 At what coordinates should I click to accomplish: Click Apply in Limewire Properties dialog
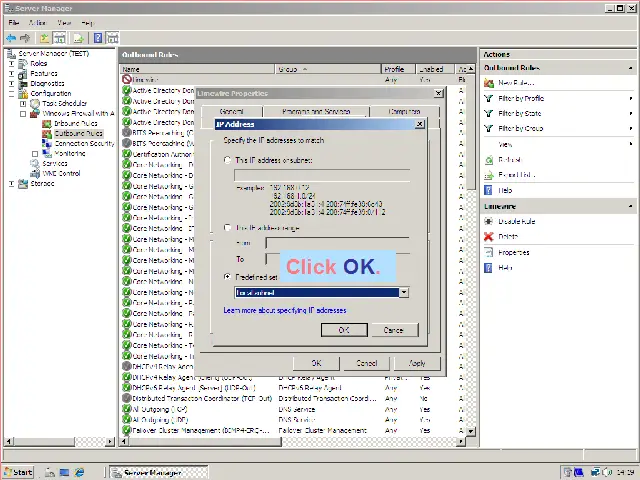[417, 363]
